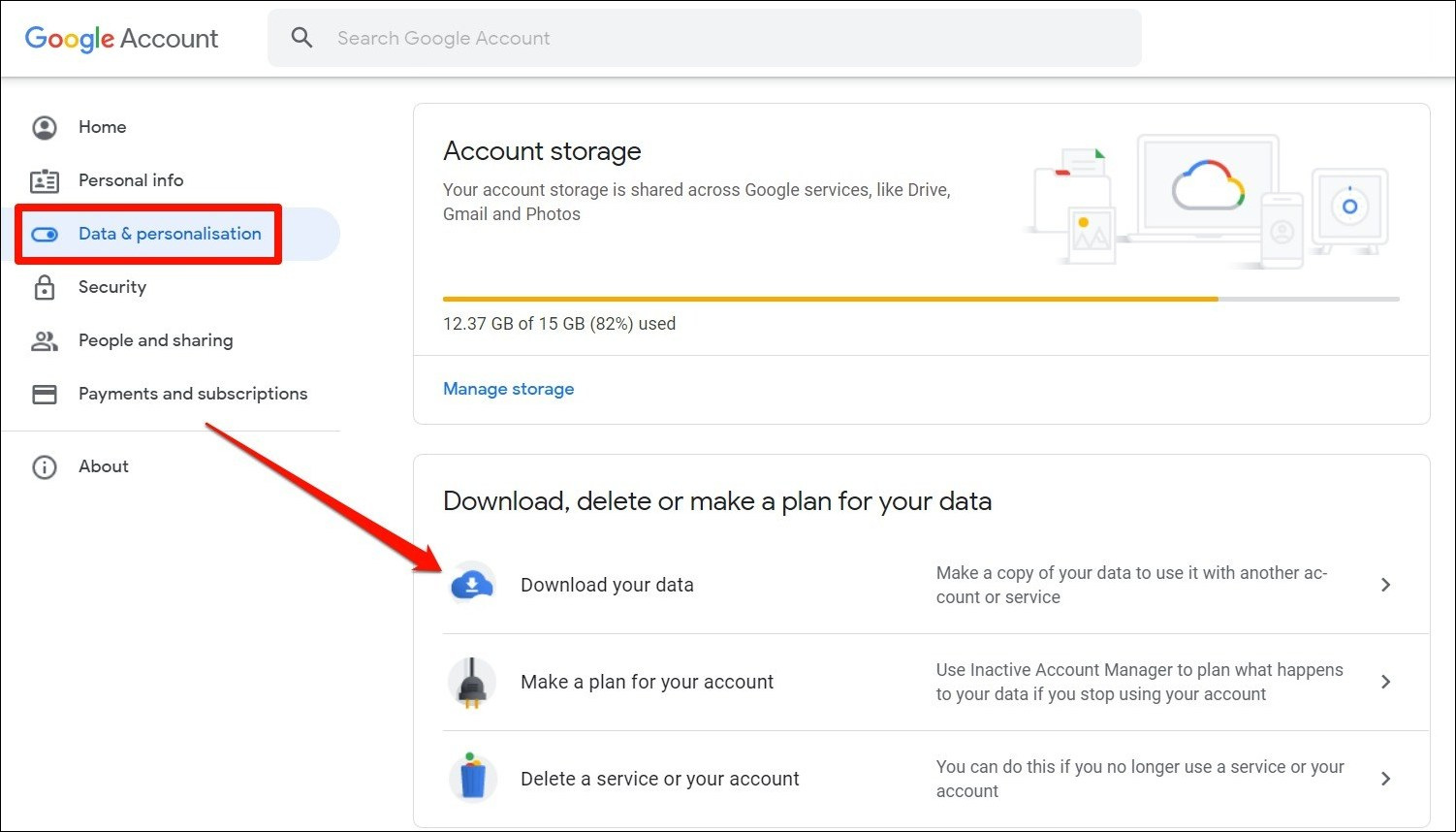Open chevron for Make a plan row
The height and width of the screenshot is (832, 1456).
pyautogui.click(x=1385, y=682)
